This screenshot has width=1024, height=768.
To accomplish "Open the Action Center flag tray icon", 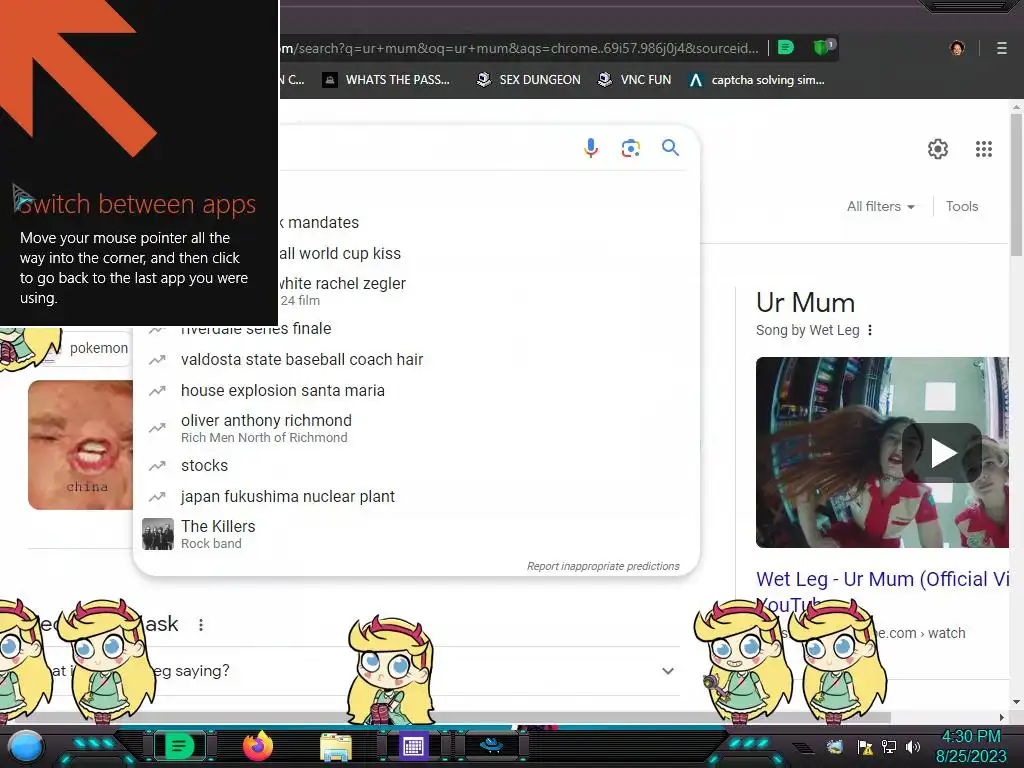I will [x=865, y=746].
